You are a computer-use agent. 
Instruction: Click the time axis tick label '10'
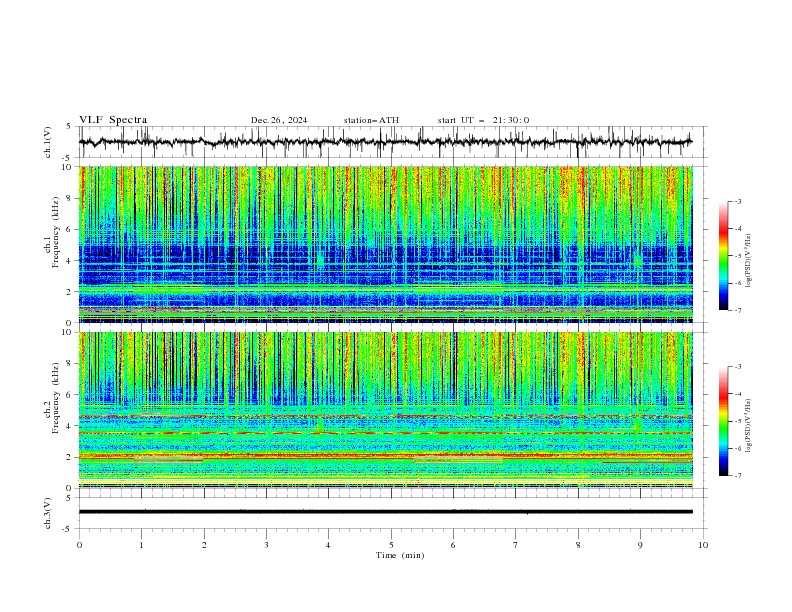click(703, 545)
